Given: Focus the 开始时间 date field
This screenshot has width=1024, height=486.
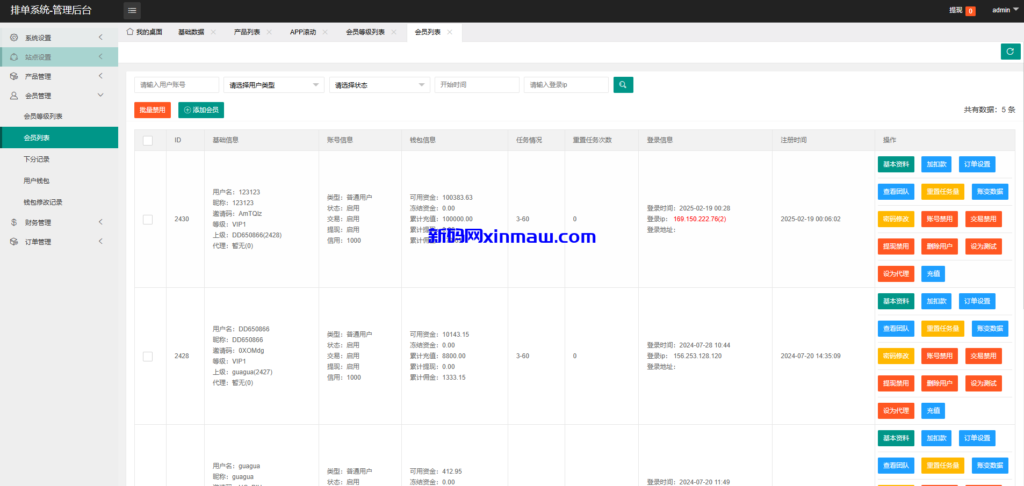Looking at the screenshot, I should click(x=477, y=85).
